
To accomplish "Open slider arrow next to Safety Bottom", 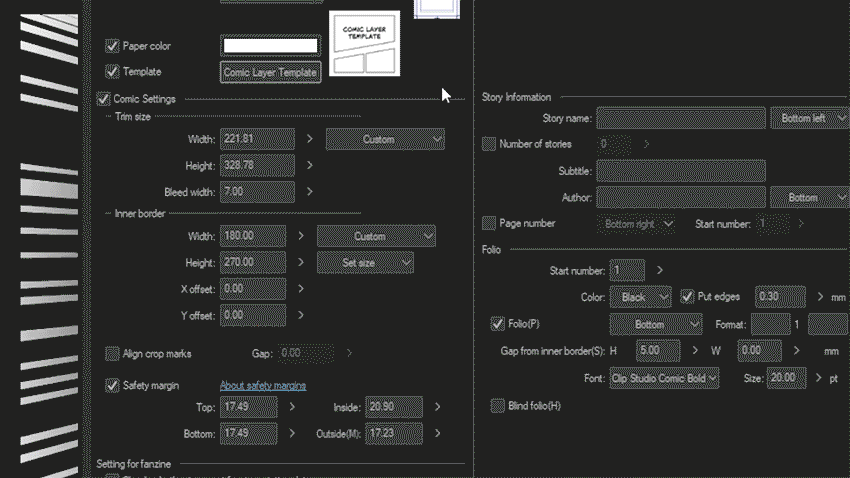I will (x=292, y=433).
